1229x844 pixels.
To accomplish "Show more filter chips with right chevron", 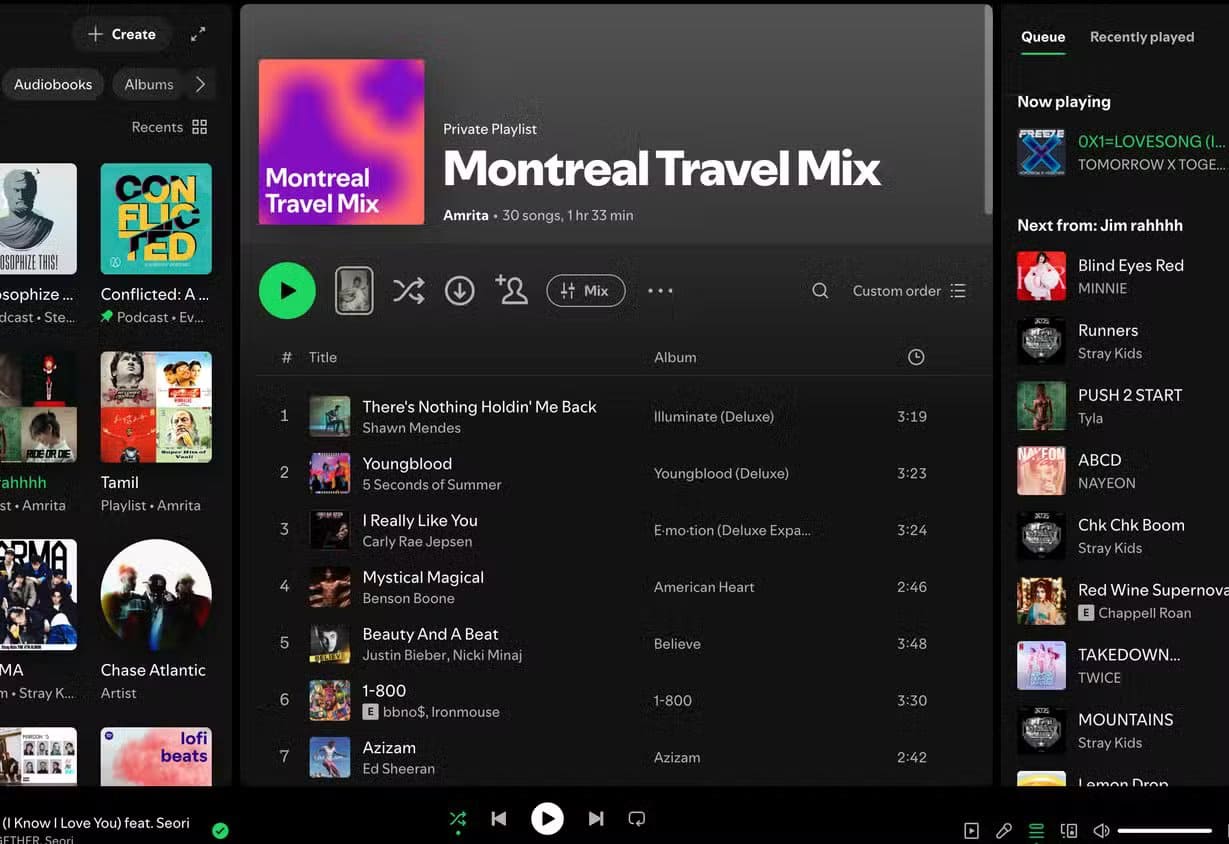I will (200, 85).
